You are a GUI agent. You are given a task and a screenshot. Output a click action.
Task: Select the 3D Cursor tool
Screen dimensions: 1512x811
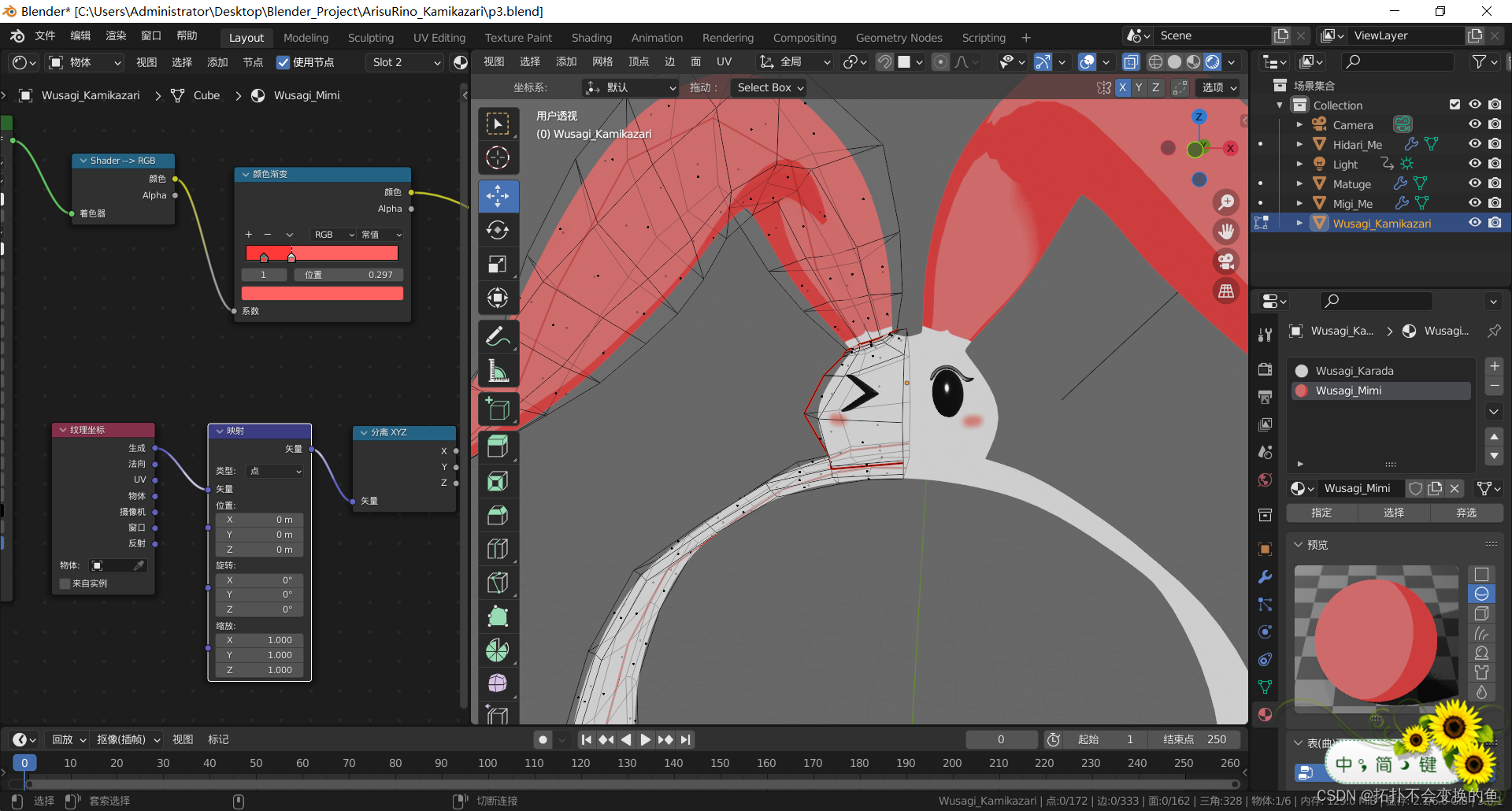click(x=498, y=157)
